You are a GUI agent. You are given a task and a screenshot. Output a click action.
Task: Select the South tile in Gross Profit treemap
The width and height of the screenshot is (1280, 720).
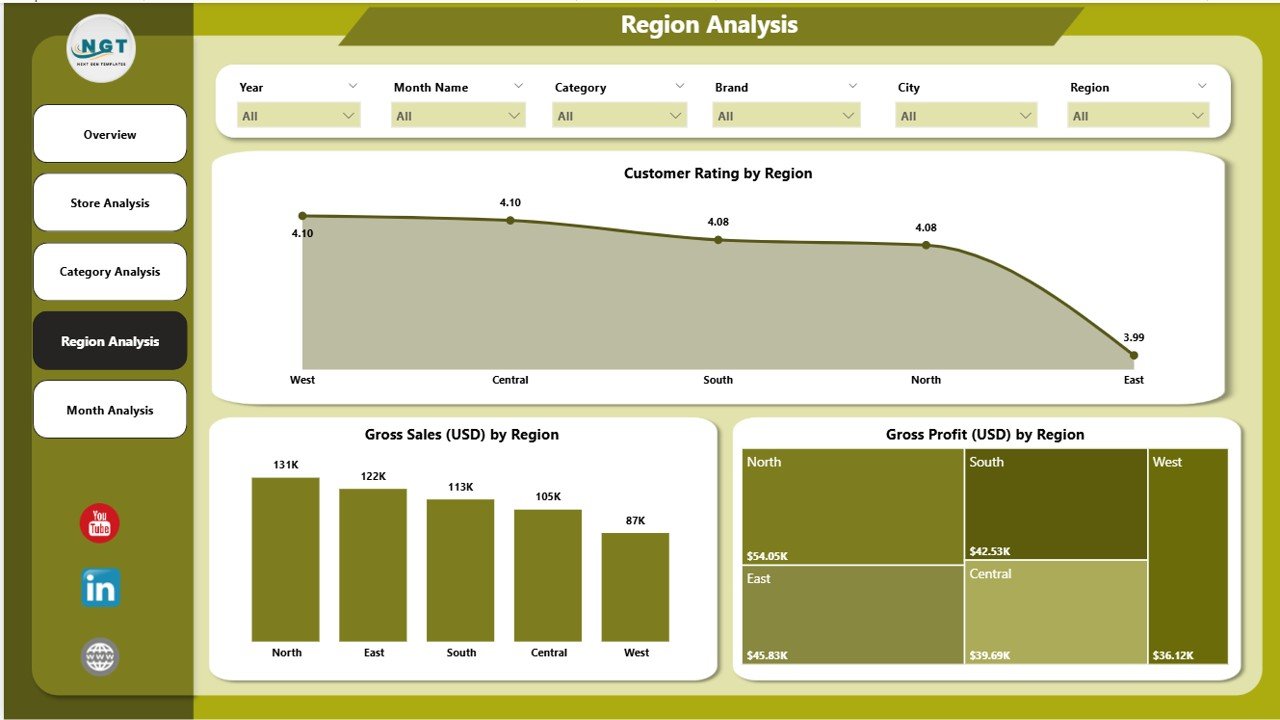click(x=1055, y=503)
